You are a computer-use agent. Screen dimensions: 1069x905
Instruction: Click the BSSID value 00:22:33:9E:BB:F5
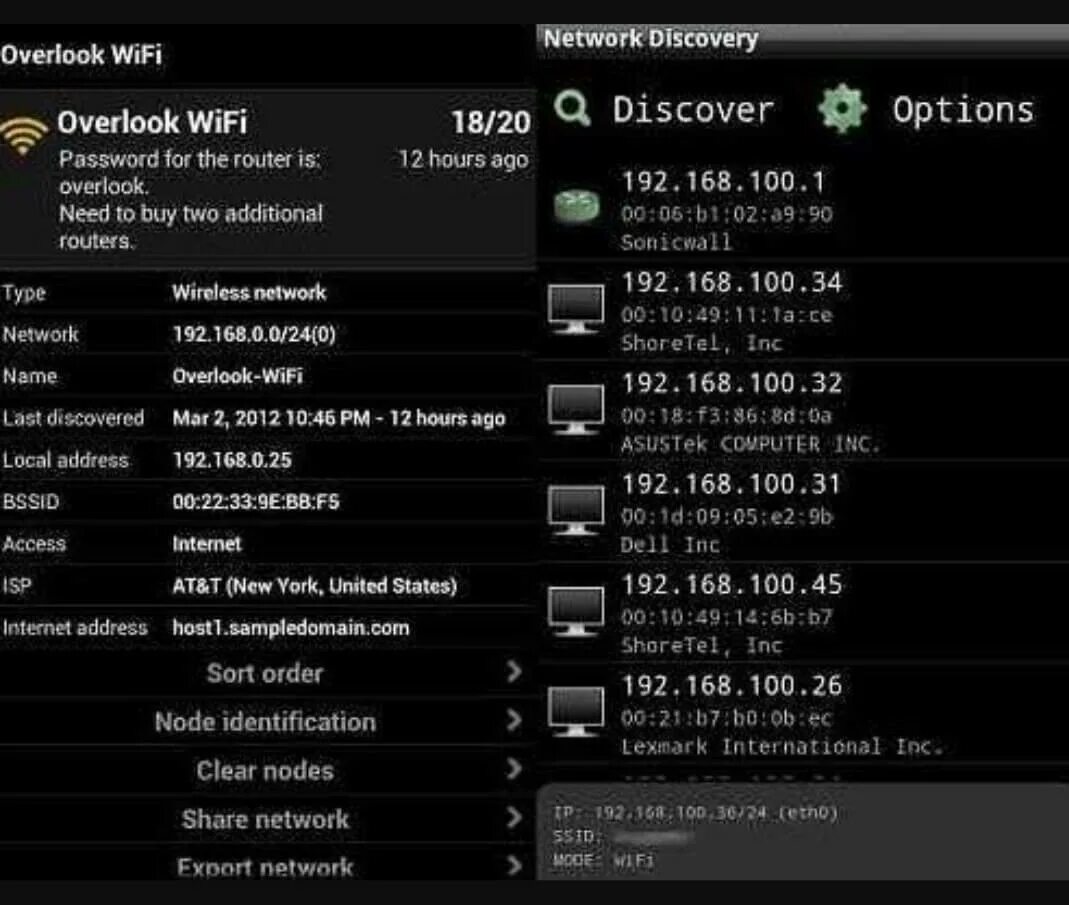[x=256, y=502]
